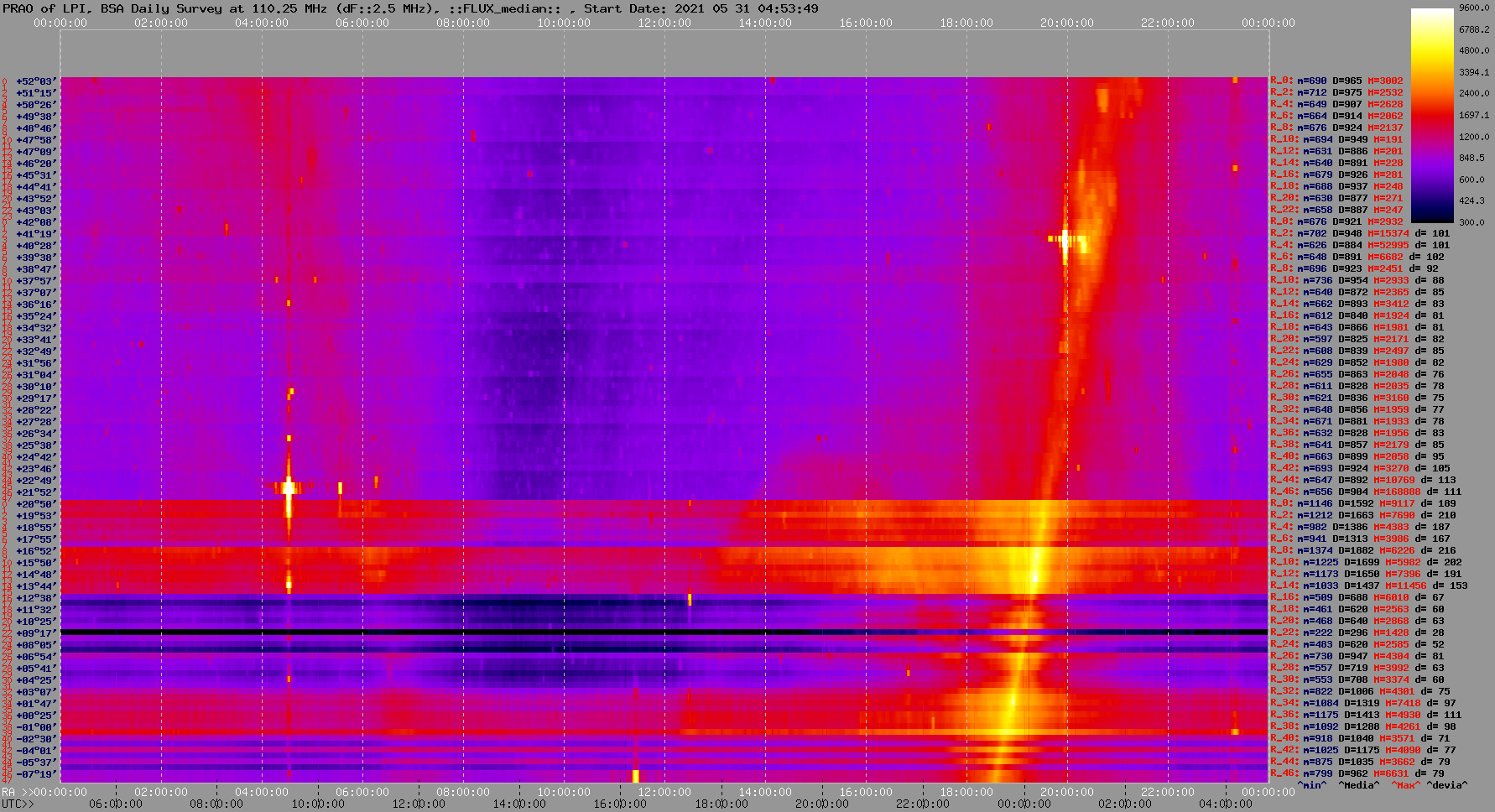The width and height of the screenshot is (1495, 812).
Task: Click the declination label +36°16'
Action: pos(36,304)
